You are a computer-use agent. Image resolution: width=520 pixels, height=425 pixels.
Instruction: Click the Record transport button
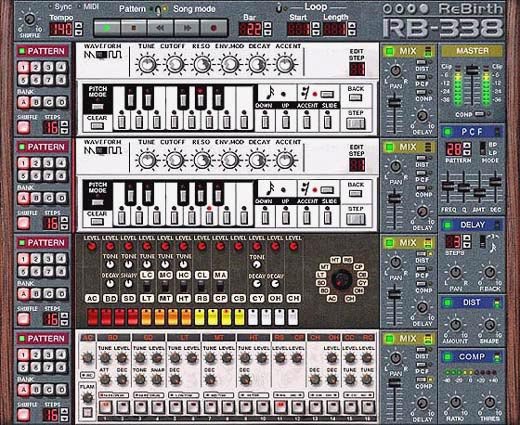coord(214,28)
